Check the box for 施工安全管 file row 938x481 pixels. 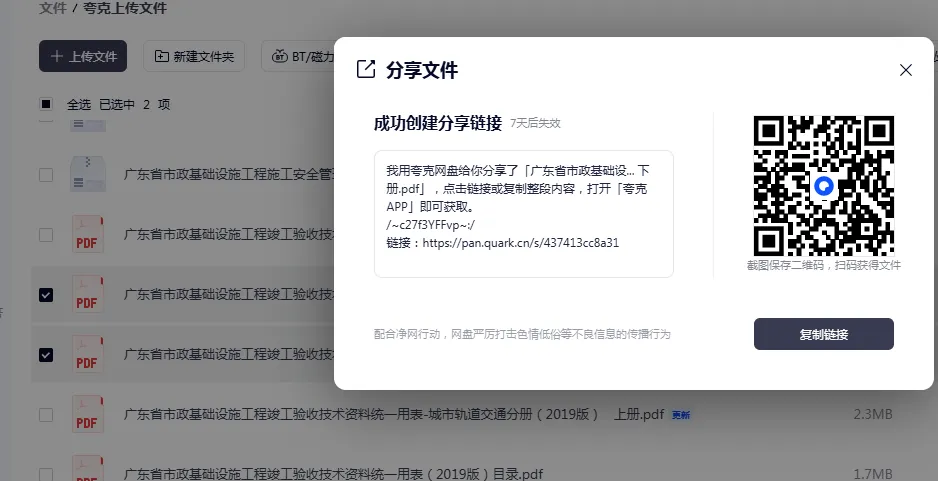pos(46,175)
